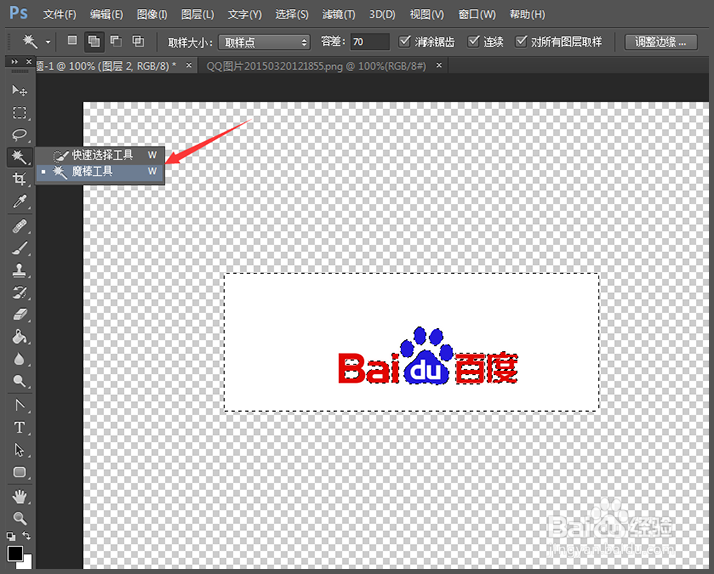Open the 窗口(W) menu
714x574 pixels.
tap(477, 15)
